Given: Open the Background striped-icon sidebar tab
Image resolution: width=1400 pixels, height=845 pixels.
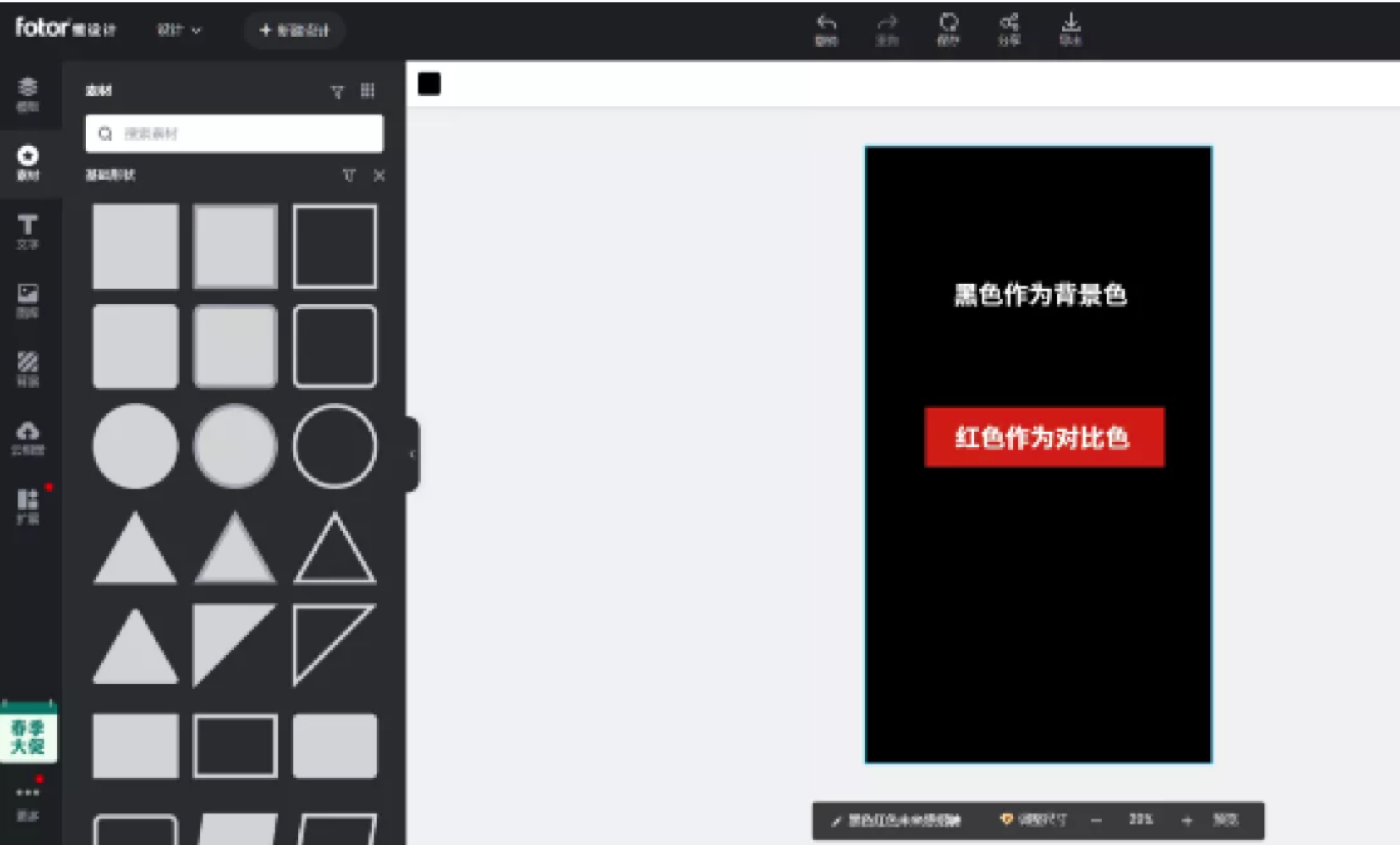Looking at the screenshot, I should click(x=28, y=368).
